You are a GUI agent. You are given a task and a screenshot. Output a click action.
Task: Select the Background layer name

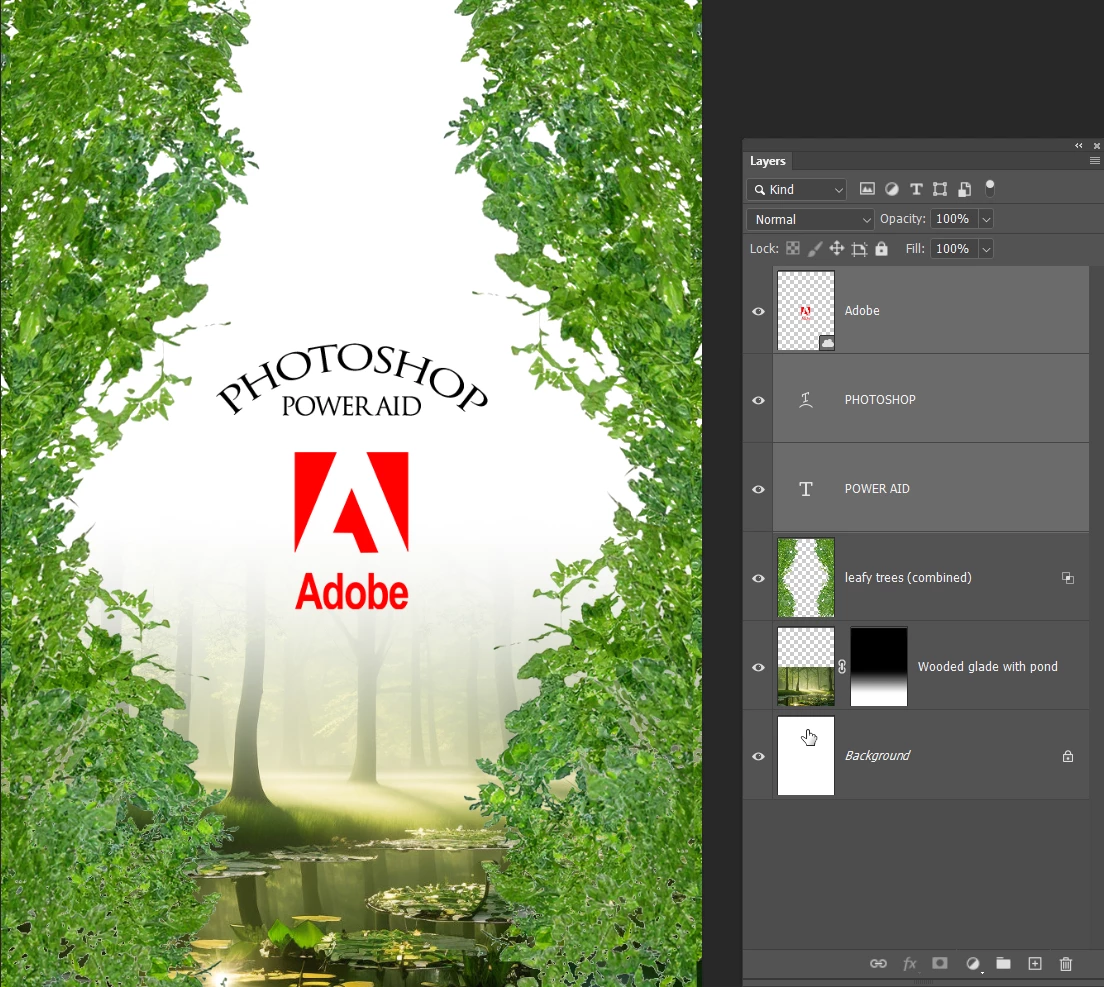tap(877, 755)
